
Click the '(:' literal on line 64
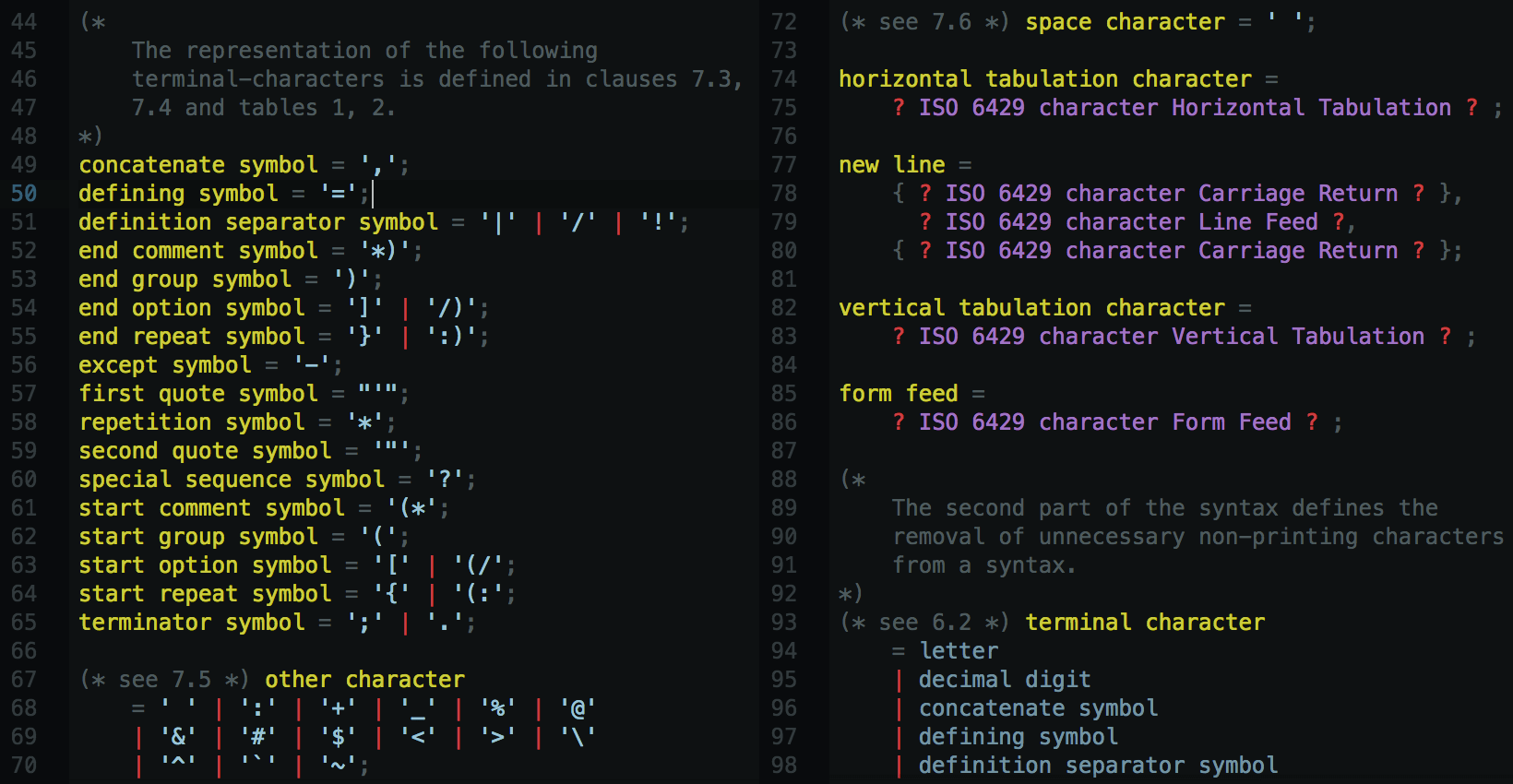point(478,593)
